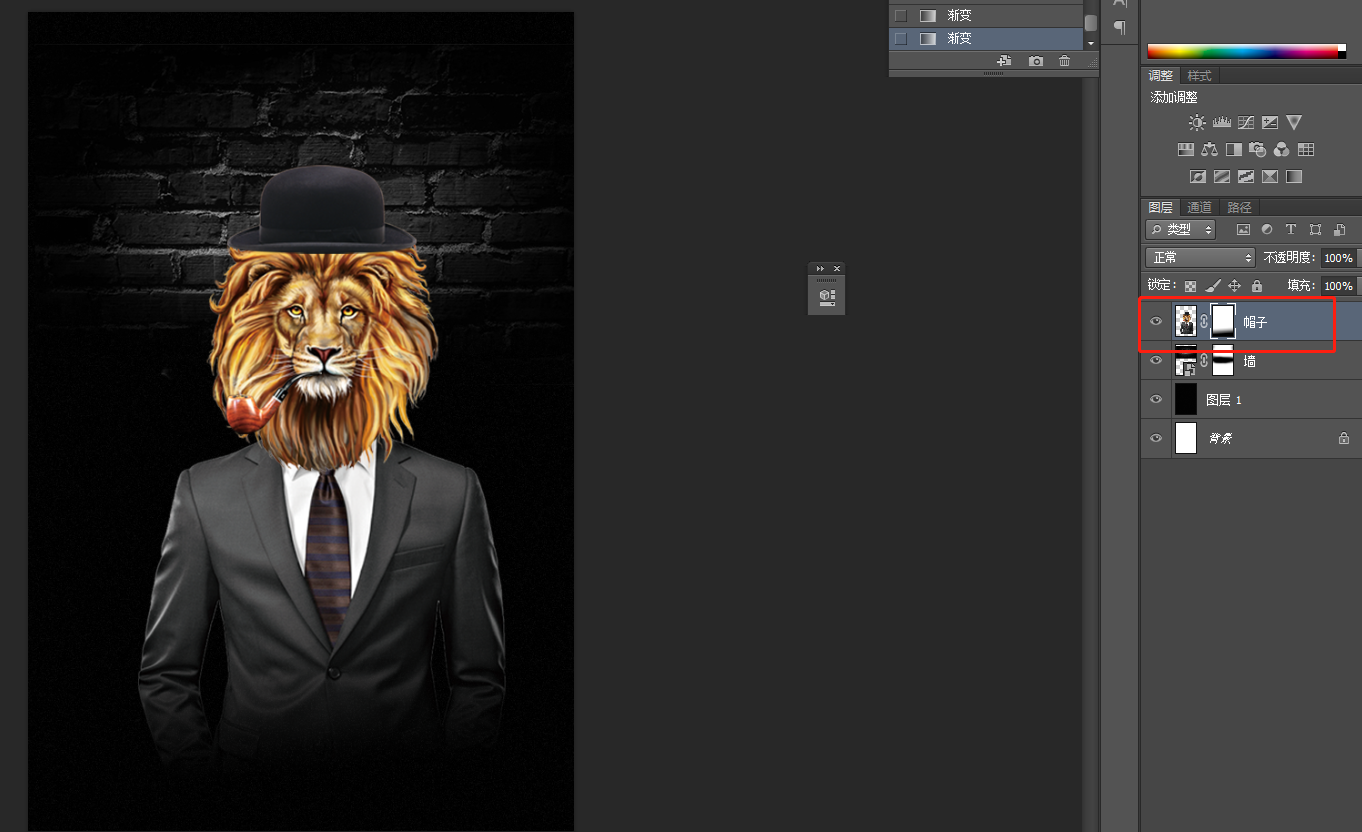Screen dimensions: 1362x832
Task: Add a Hue/Saturation adjustment
Action: click(x=1186, y=150)
